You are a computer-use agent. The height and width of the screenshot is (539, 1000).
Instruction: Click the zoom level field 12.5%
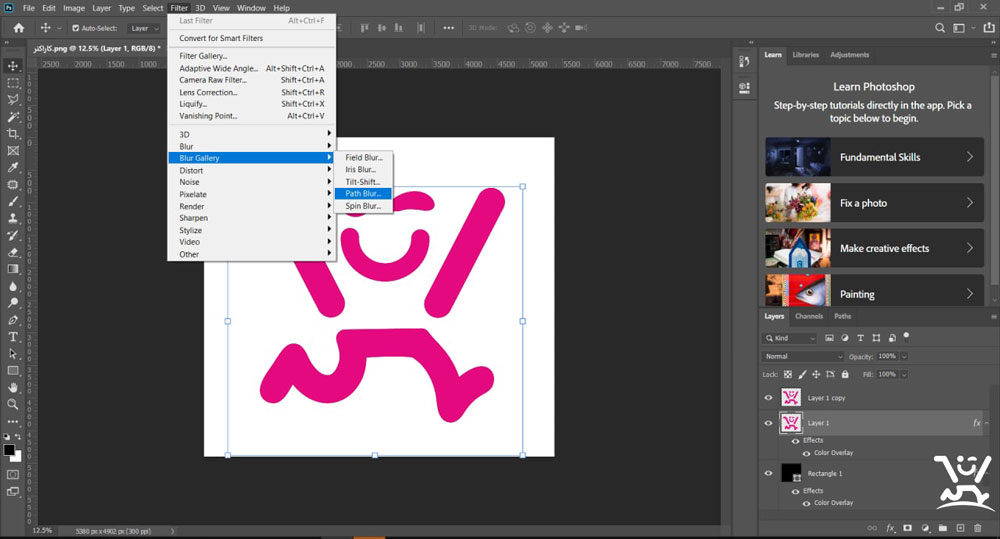pyautogui.click(x=42, y=531)
